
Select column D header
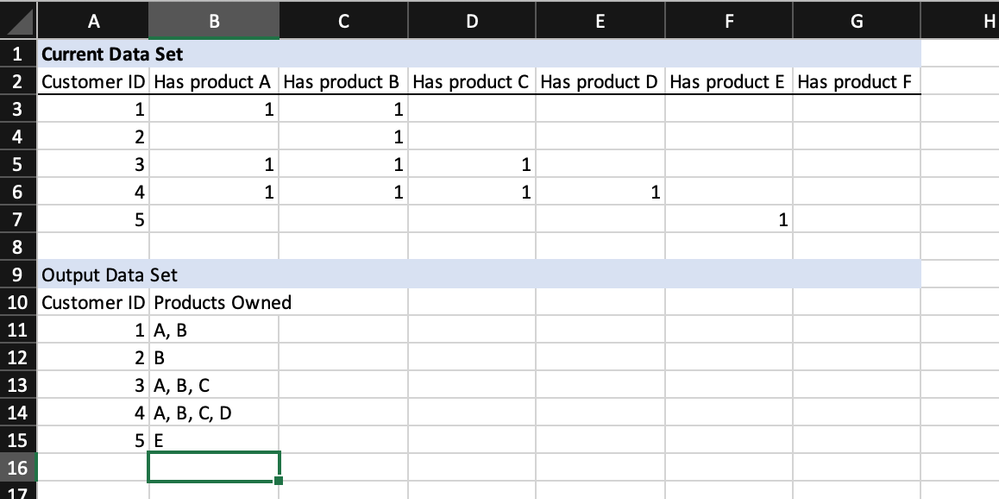tap(471, 19)
